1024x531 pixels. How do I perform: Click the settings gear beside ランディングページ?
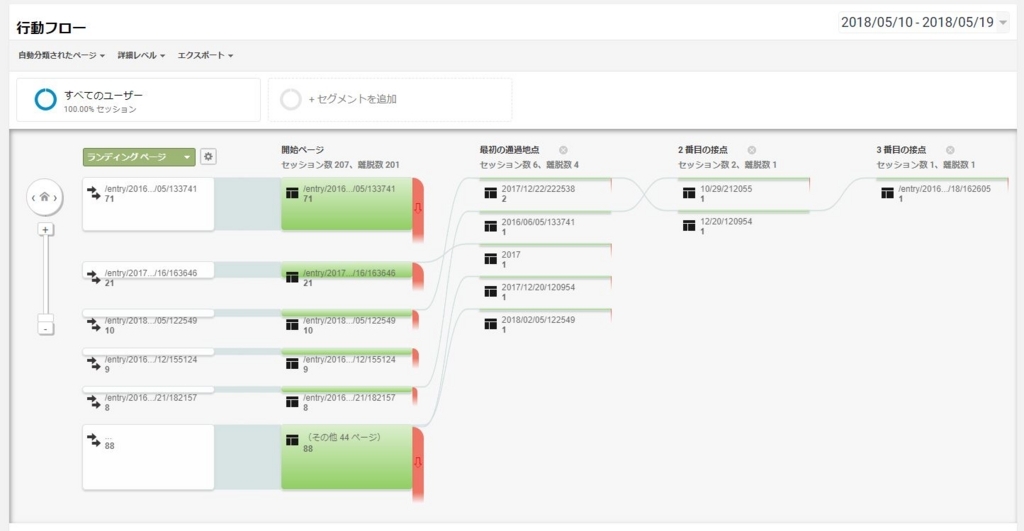tap(208, 157)
